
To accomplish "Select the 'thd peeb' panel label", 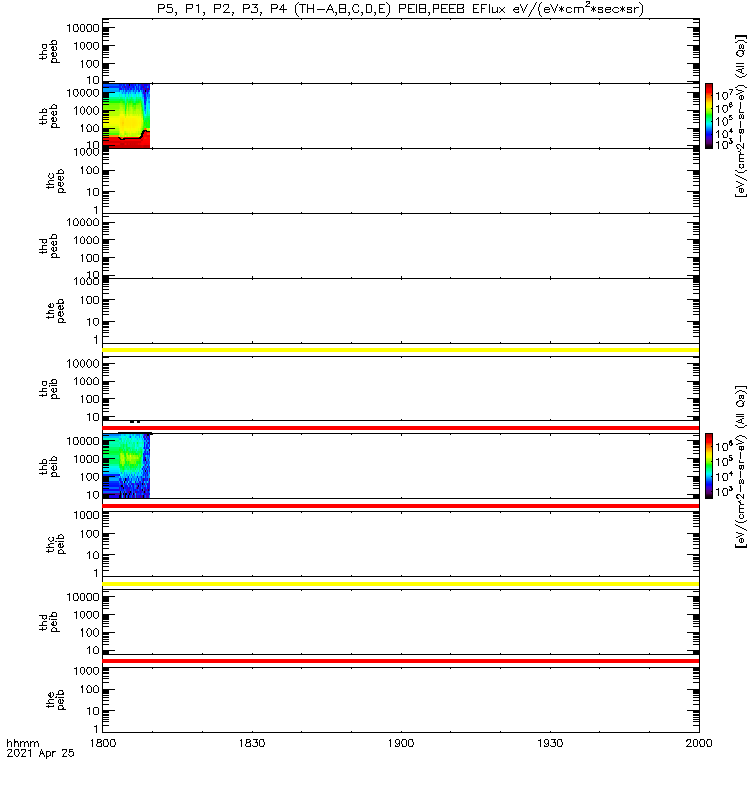I will [x=49, y=246].
